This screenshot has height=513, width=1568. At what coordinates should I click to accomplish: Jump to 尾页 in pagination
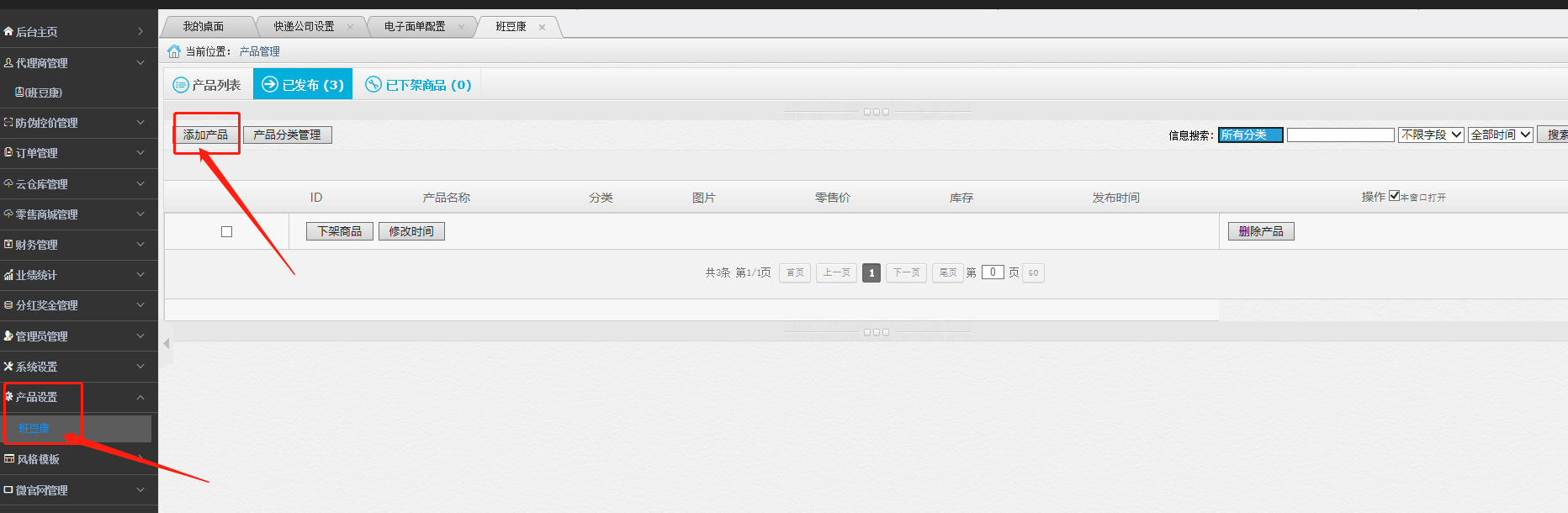point(948,272)
